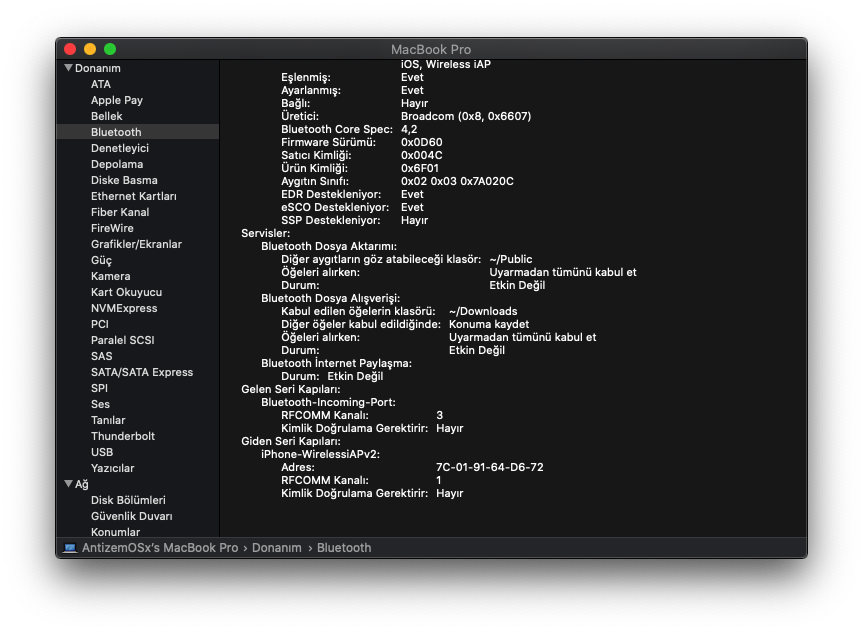Open Apple Pay hardware entry
The image size is (863, 632).
(x=117, y=100)
